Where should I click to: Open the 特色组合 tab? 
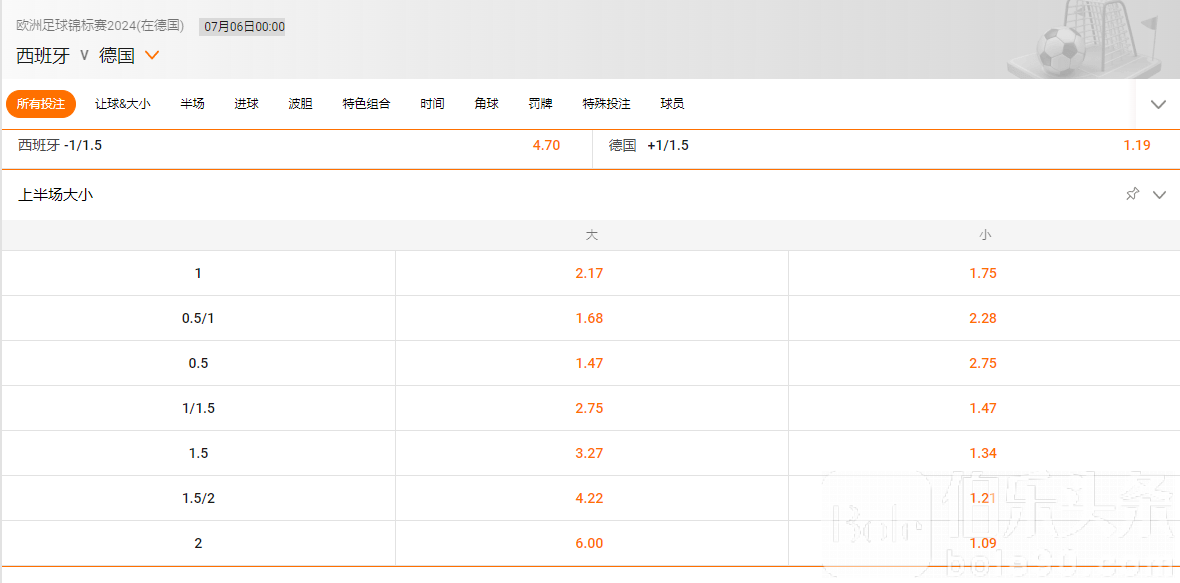[x=366, y=104]
